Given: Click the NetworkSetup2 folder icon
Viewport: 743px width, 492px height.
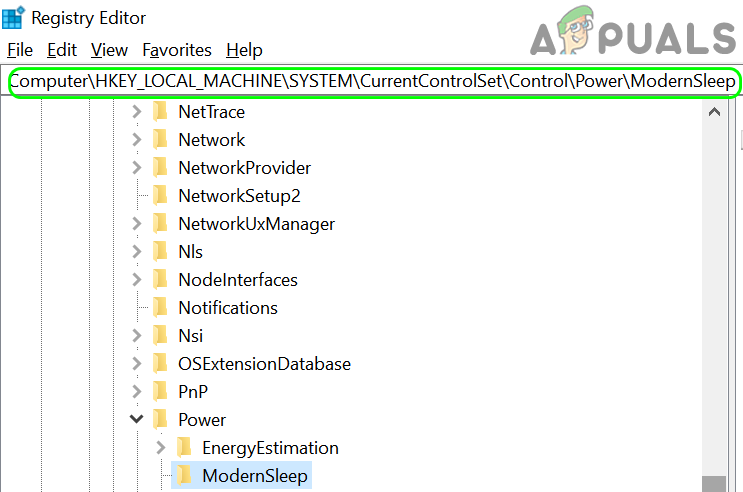Looking at the screenshot, I should click(x=160, y=195).
